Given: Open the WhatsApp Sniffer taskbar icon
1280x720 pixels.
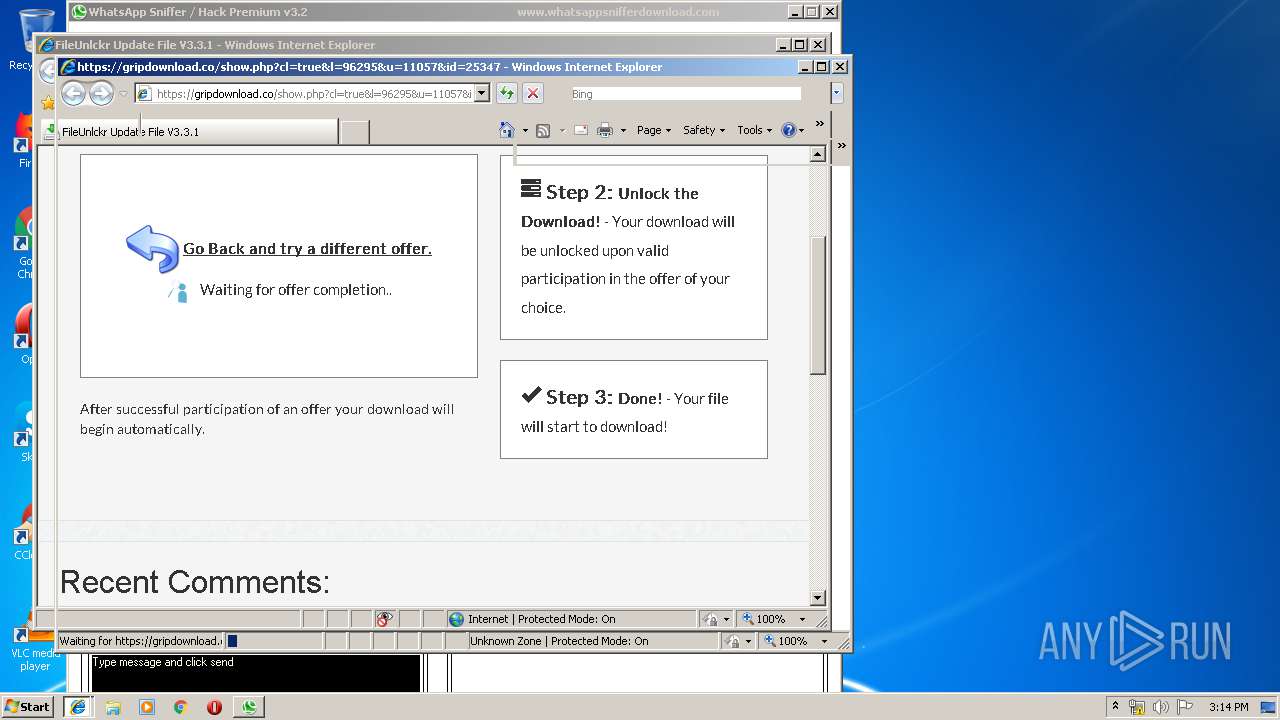Looking at the screenshot, I should point(248,707).
